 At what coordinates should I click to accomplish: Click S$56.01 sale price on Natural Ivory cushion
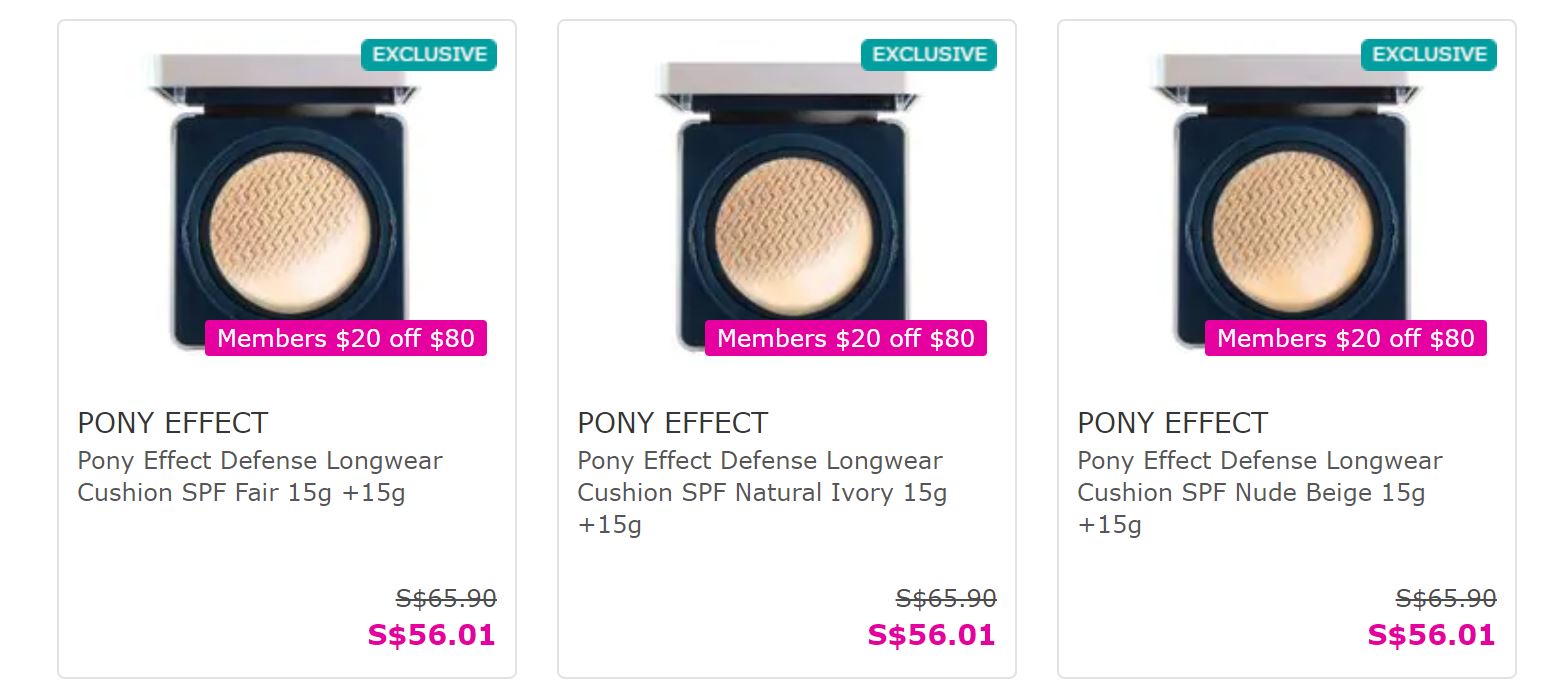pos(932,635)
